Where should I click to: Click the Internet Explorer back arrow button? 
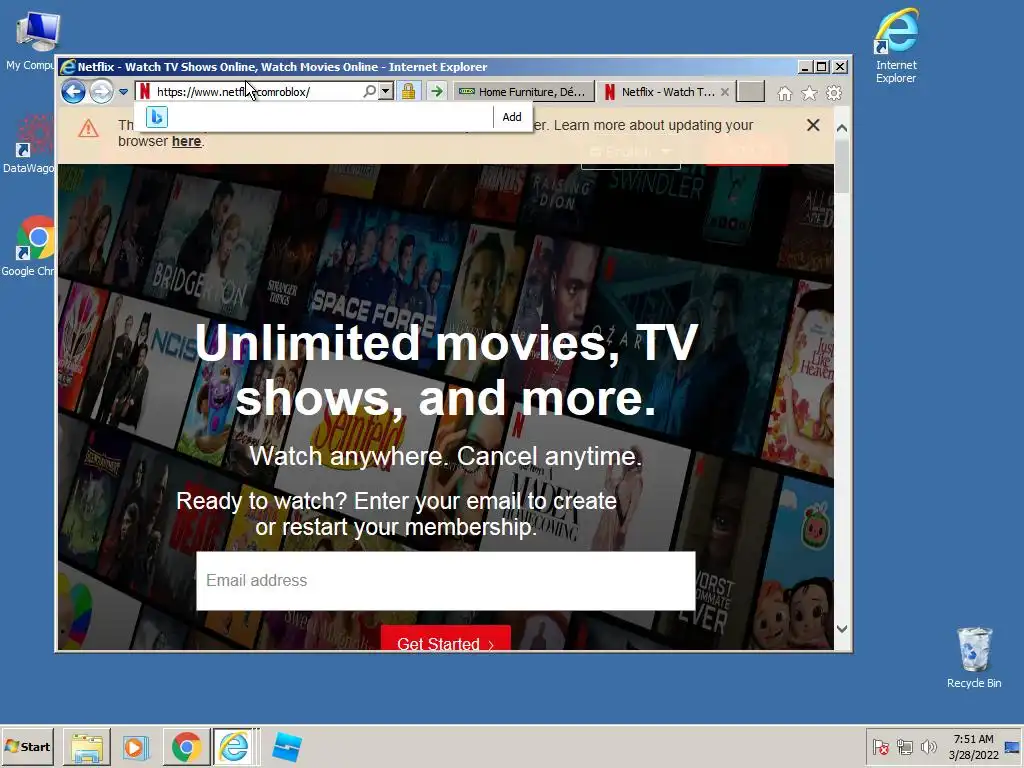pyautogui.click(x=73, y=91)
